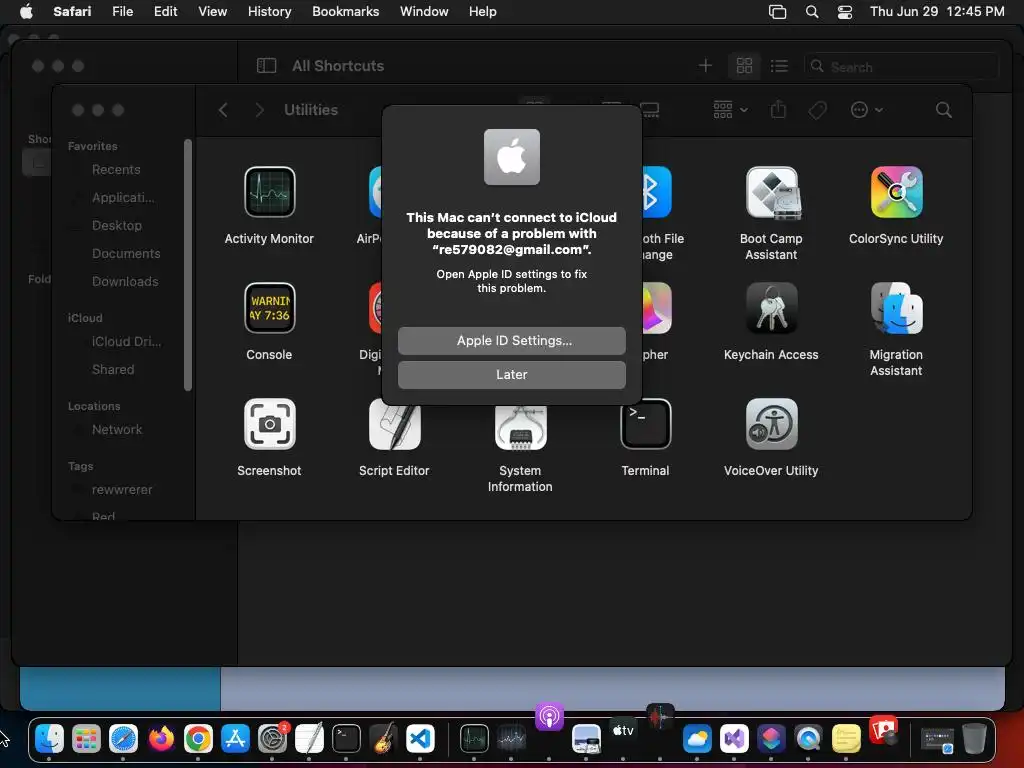The image size is (1024, 768).
Task: Click the Finder sidebar scrollbar
Action: [188, 264]
